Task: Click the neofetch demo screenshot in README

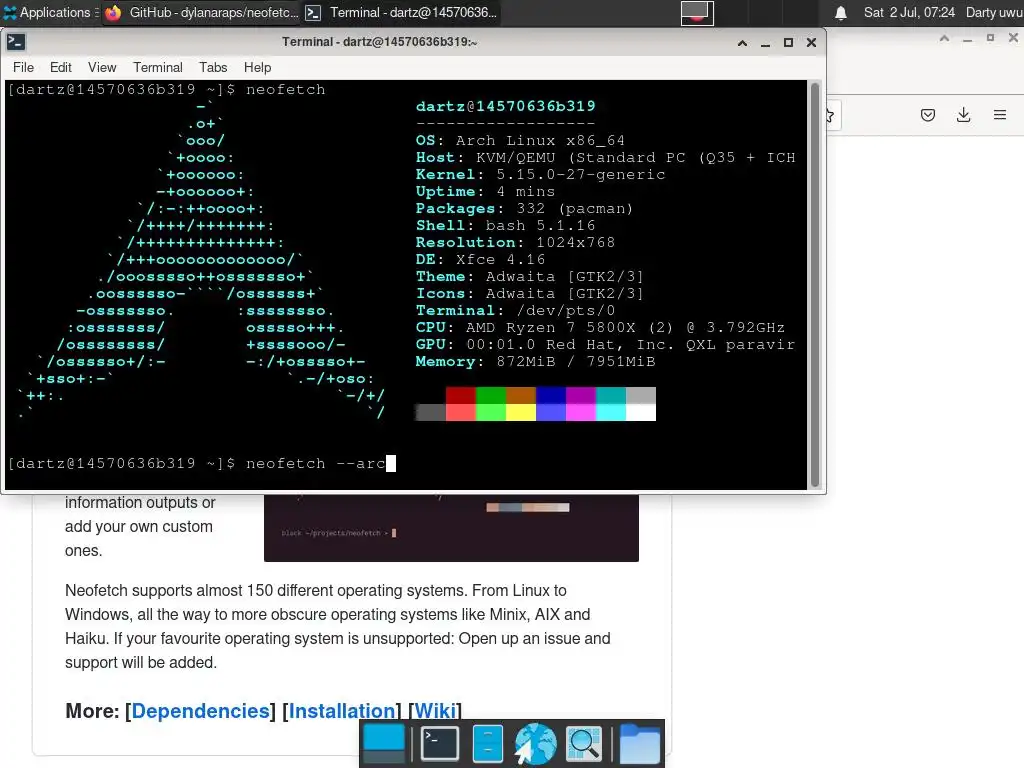Action: pos(451,527)
